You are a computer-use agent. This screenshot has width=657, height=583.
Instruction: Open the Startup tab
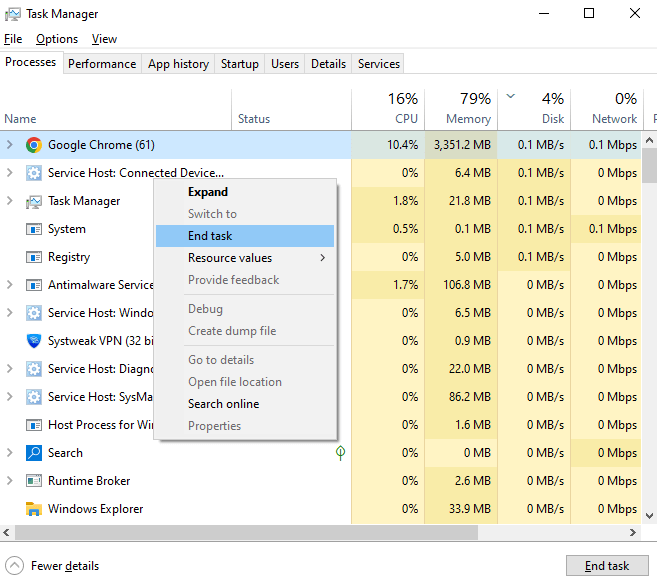point(239,64)
